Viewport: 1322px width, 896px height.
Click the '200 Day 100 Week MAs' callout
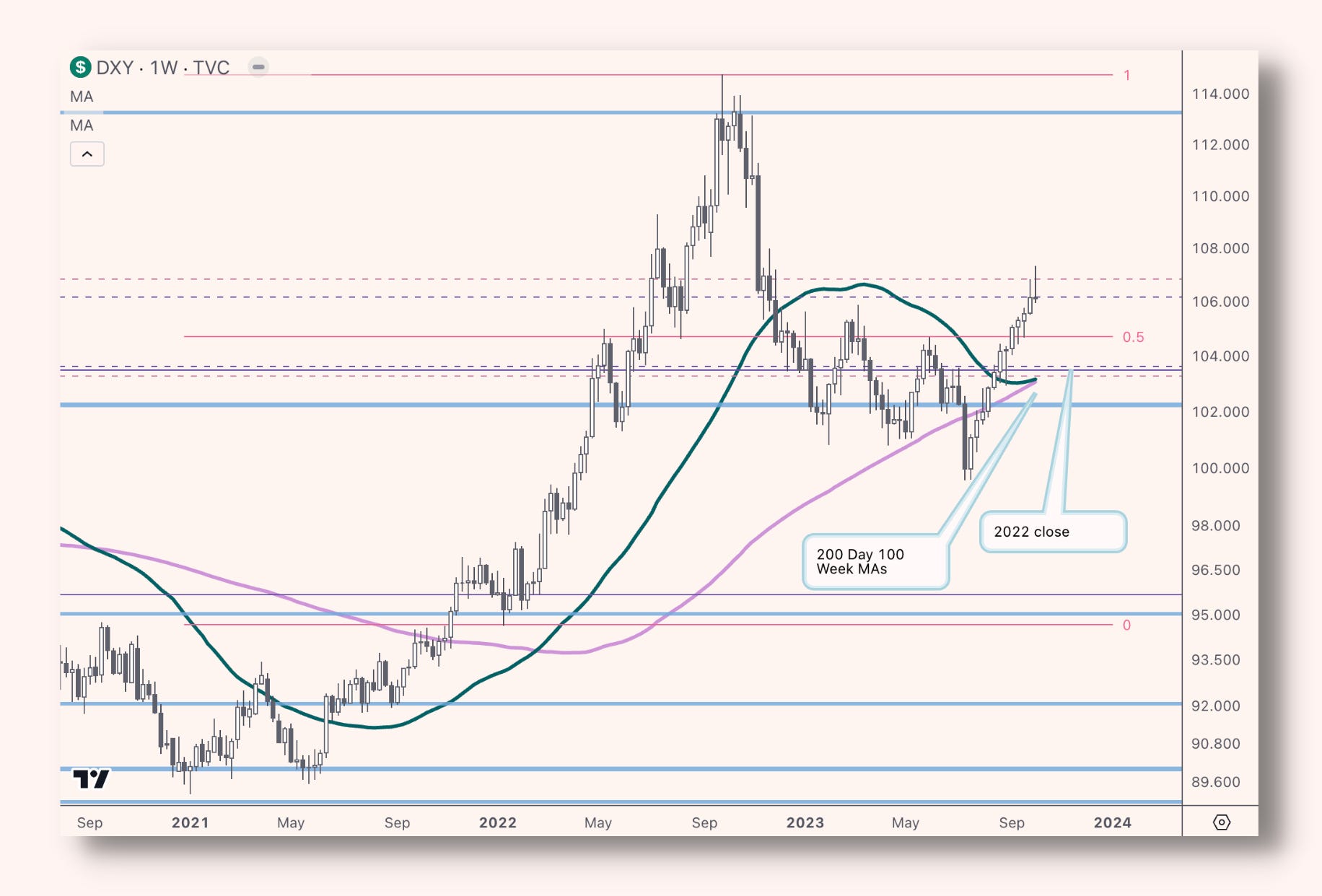pyautogui.click(x=876, y=561)
